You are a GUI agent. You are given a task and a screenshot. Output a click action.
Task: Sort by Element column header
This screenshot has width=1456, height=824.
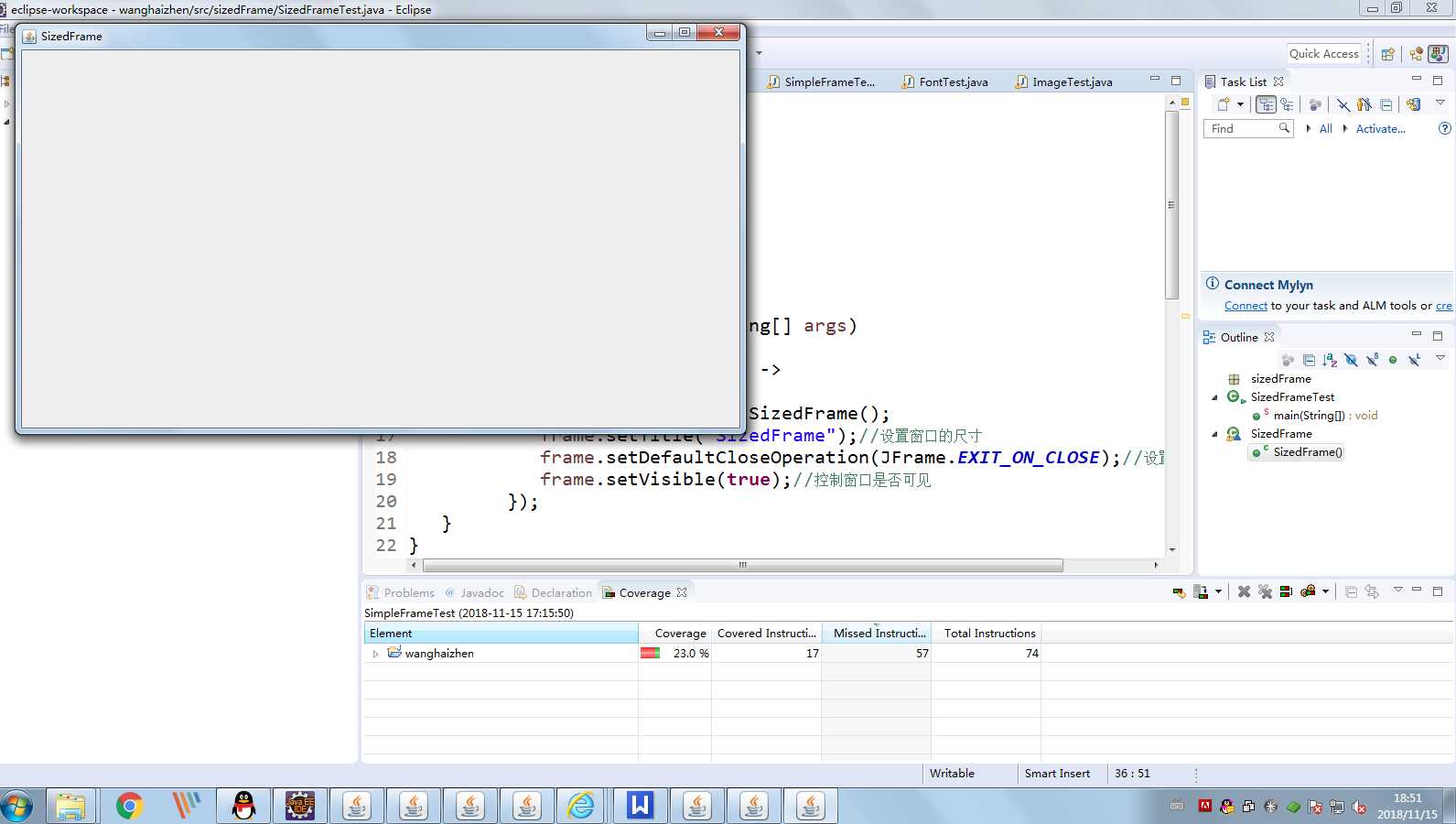pyautogui.click(x=501, y=633)
